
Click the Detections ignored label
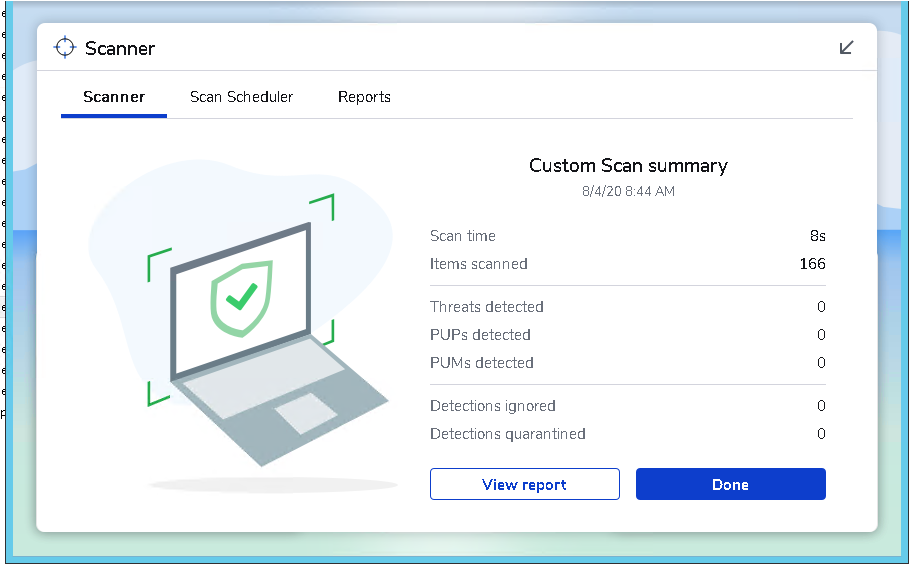493,406
